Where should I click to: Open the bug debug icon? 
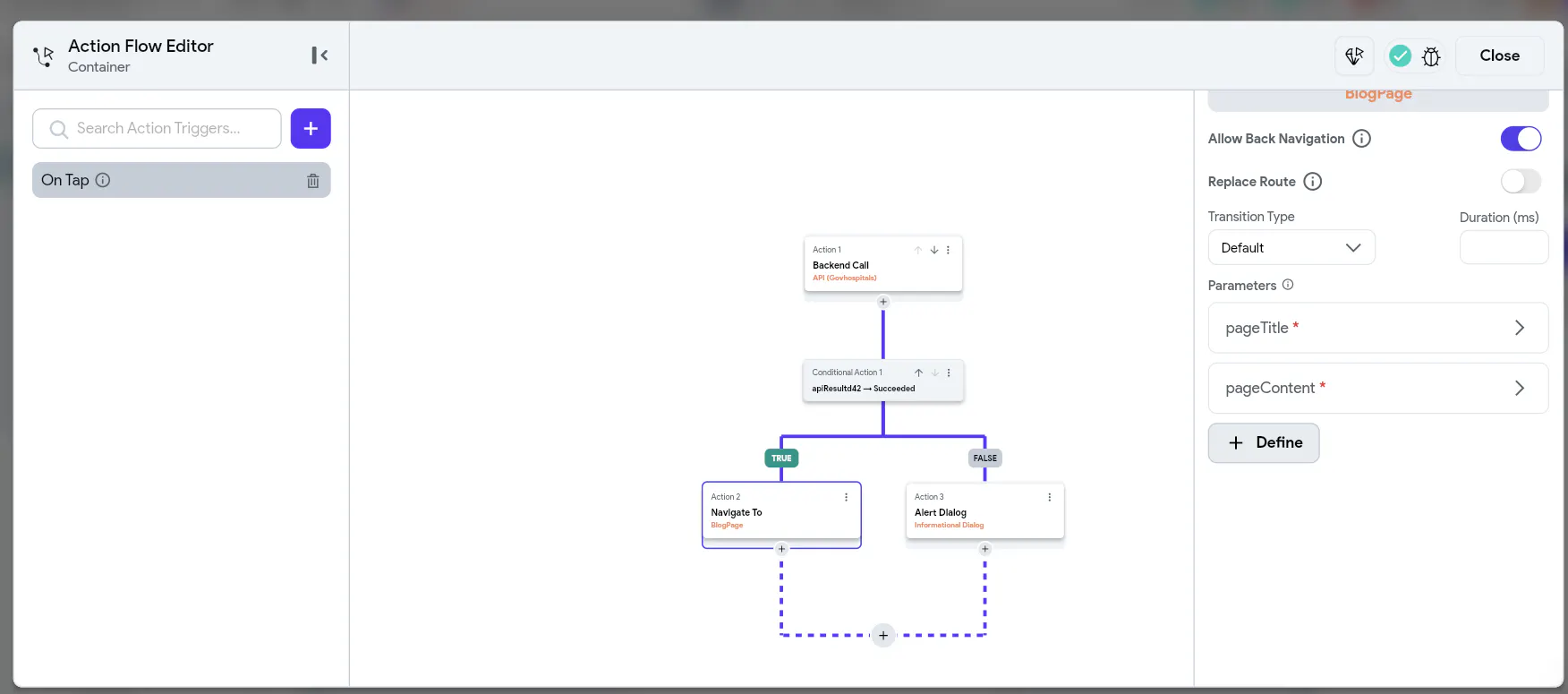[x=1431, y=56]
